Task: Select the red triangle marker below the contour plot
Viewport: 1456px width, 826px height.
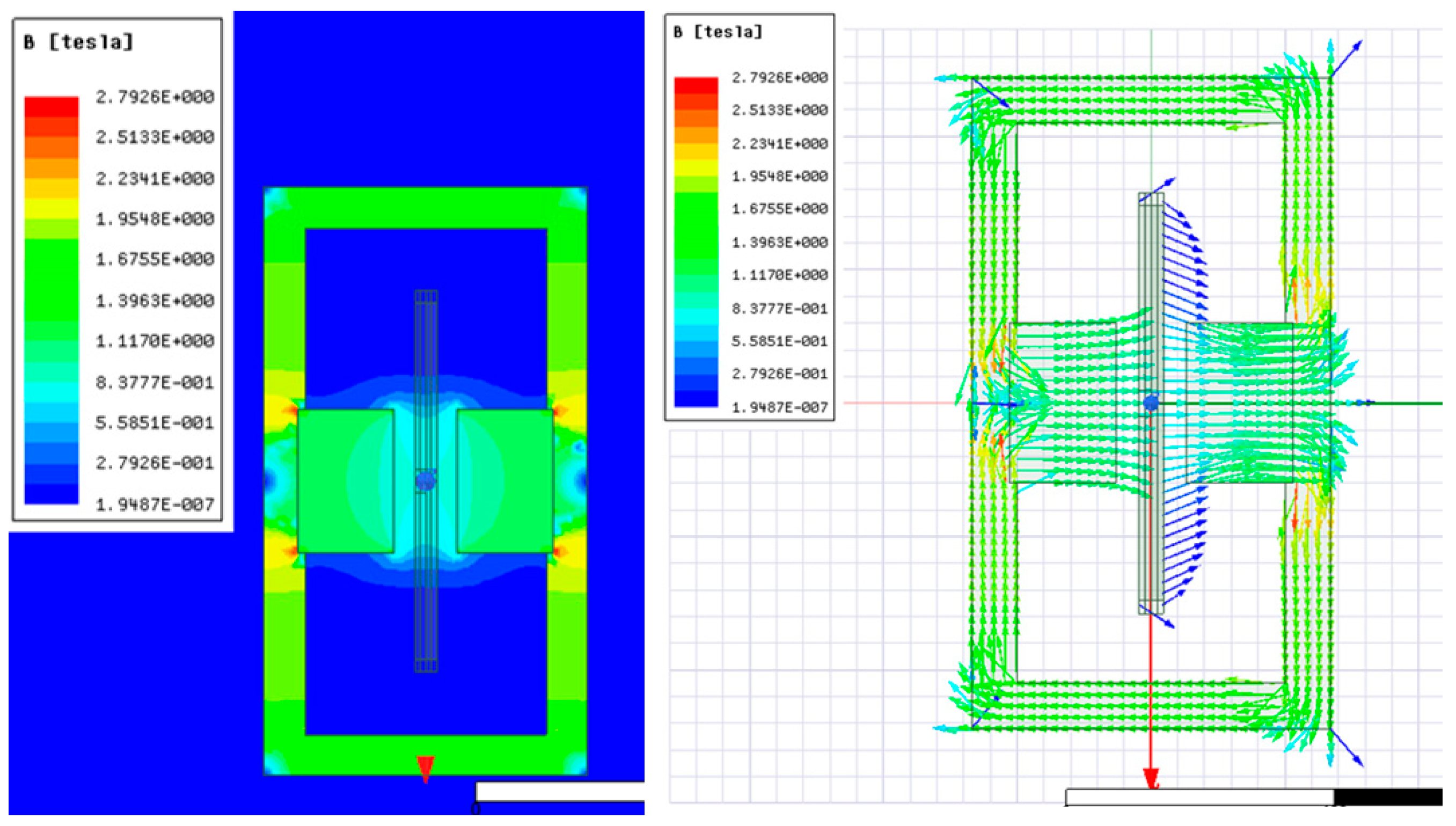Action: pos(425,767)
